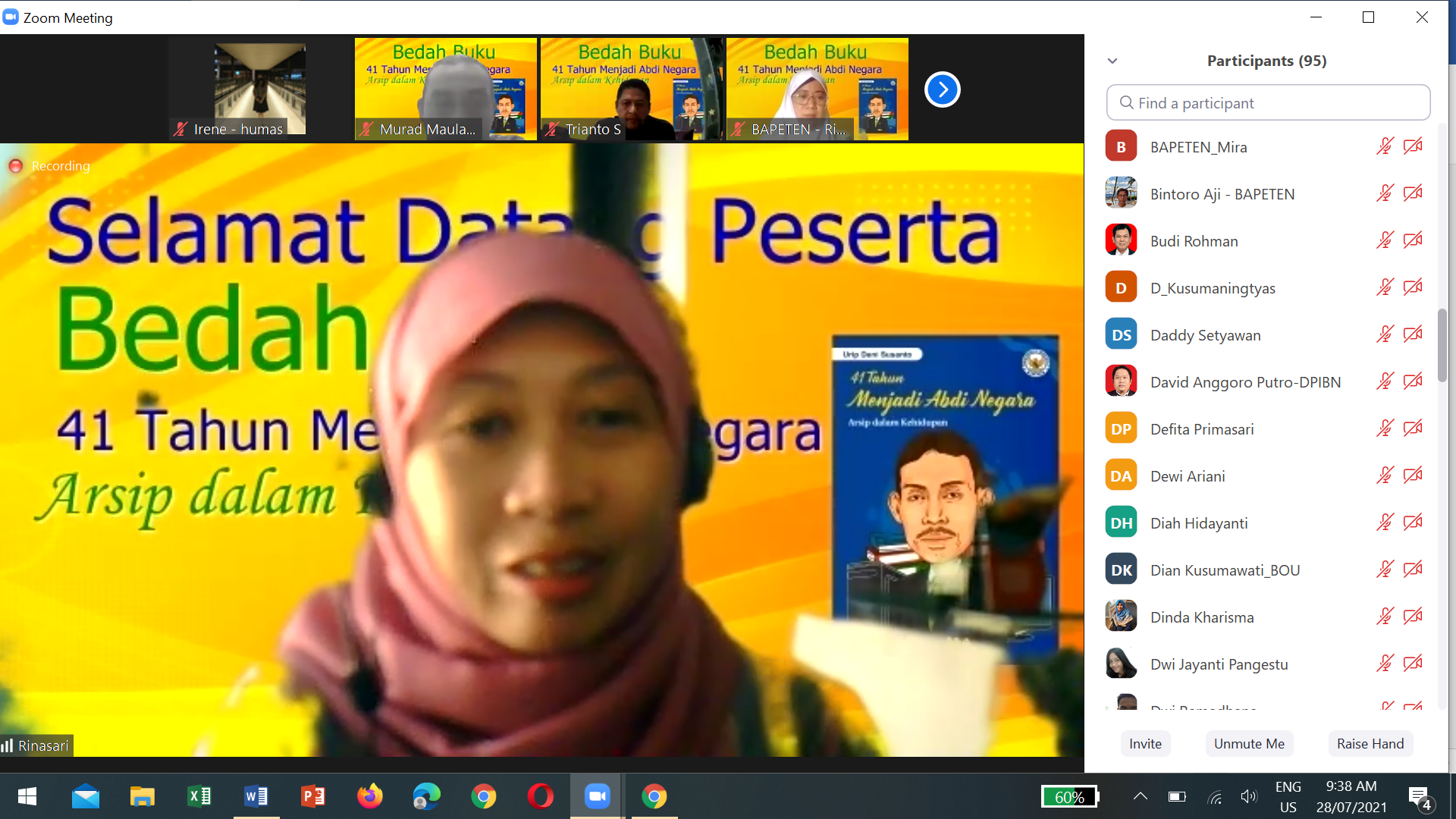1456x819 pixels.
Task: Click Unmute Me to enable microphone
Action: (x=1249, y=744)
